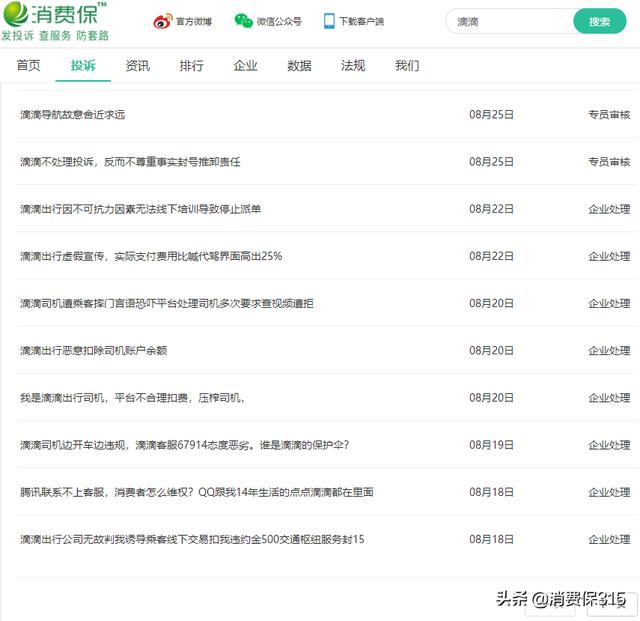Click 专员审核 status on 滴滴导航 row
The image size is (640, 621).
[609, 115]
